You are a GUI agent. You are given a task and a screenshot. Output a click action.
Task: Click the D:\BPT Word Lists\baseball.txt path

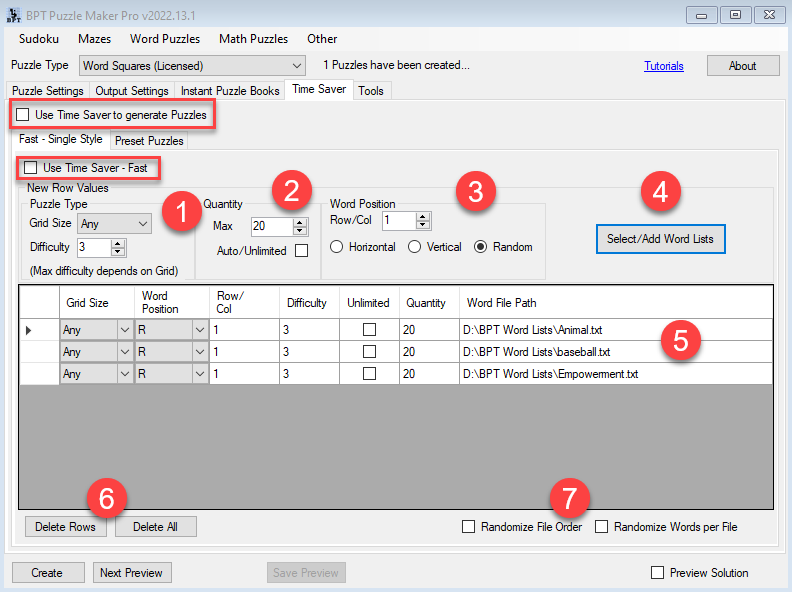tap(536, 352)
